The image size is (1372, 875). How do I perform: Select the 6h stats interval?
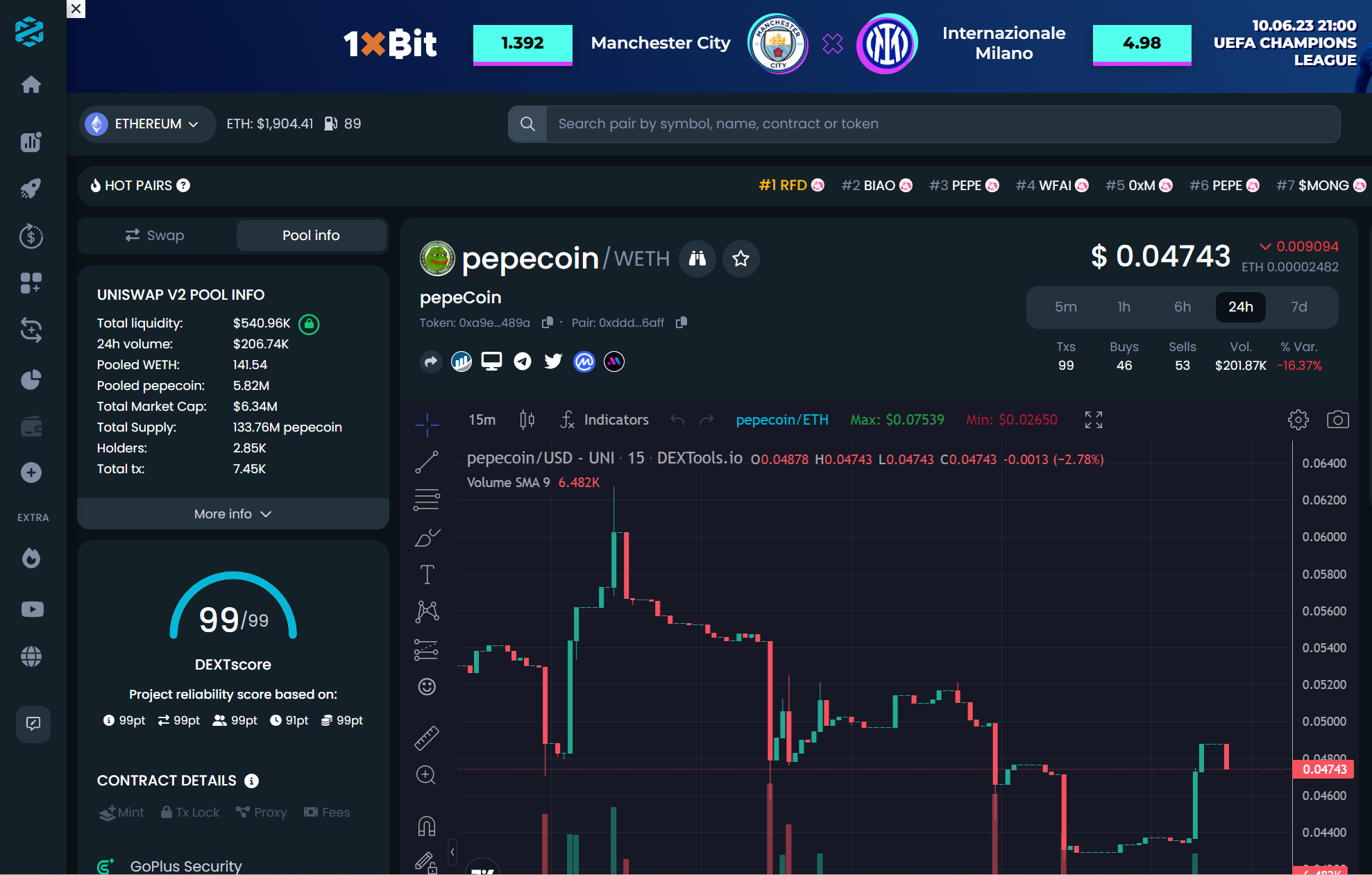click(1183, 307)
